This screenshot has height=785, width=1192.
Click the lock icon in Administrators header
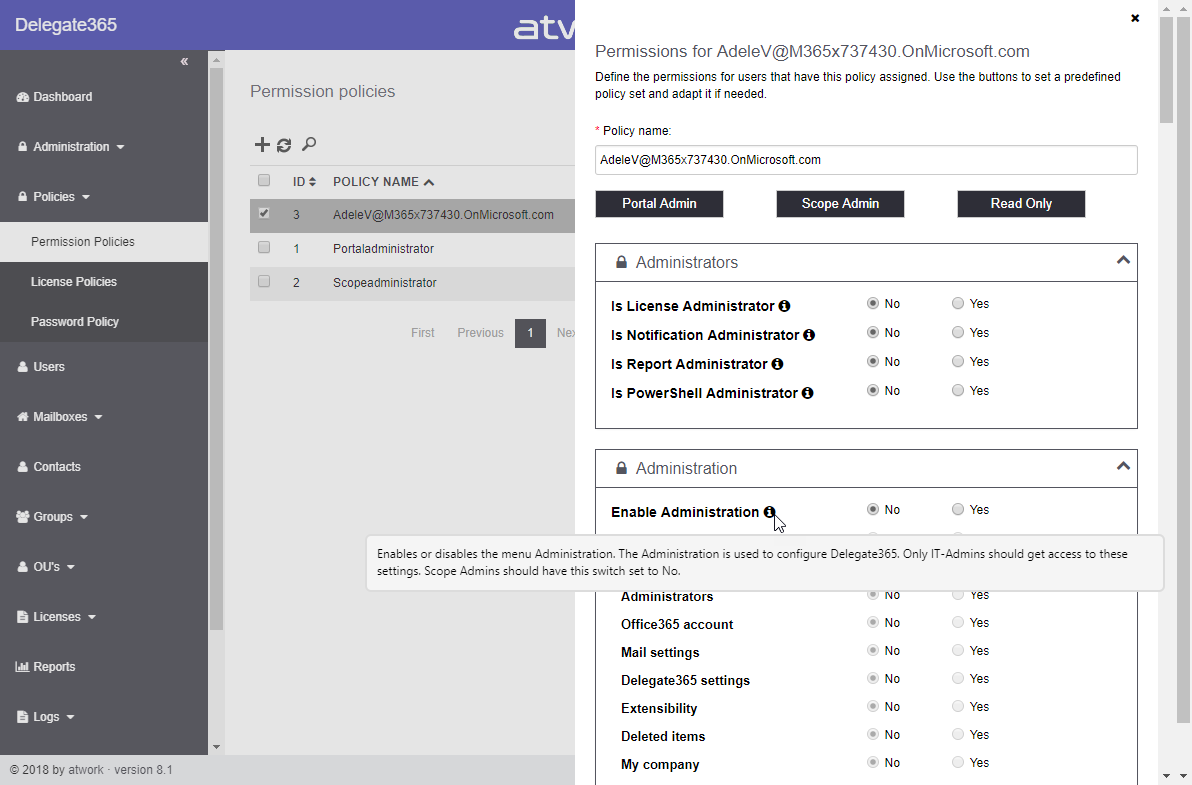621,262
